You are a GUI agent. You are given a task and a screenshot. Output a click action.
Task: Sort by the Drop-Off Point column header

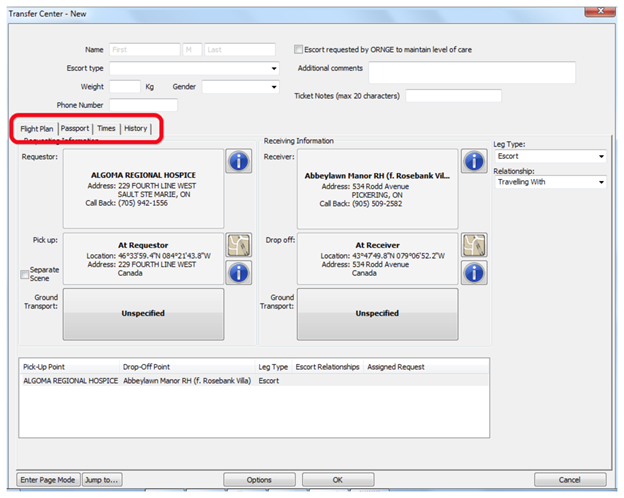click(x=187, y=367)
